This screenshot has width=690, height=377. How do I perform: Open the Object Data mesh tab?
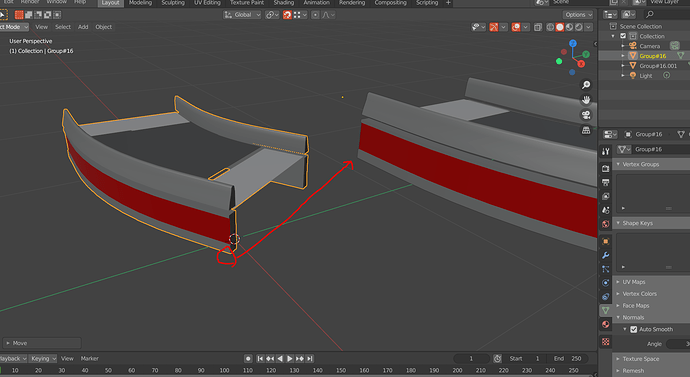pos(606,311)
